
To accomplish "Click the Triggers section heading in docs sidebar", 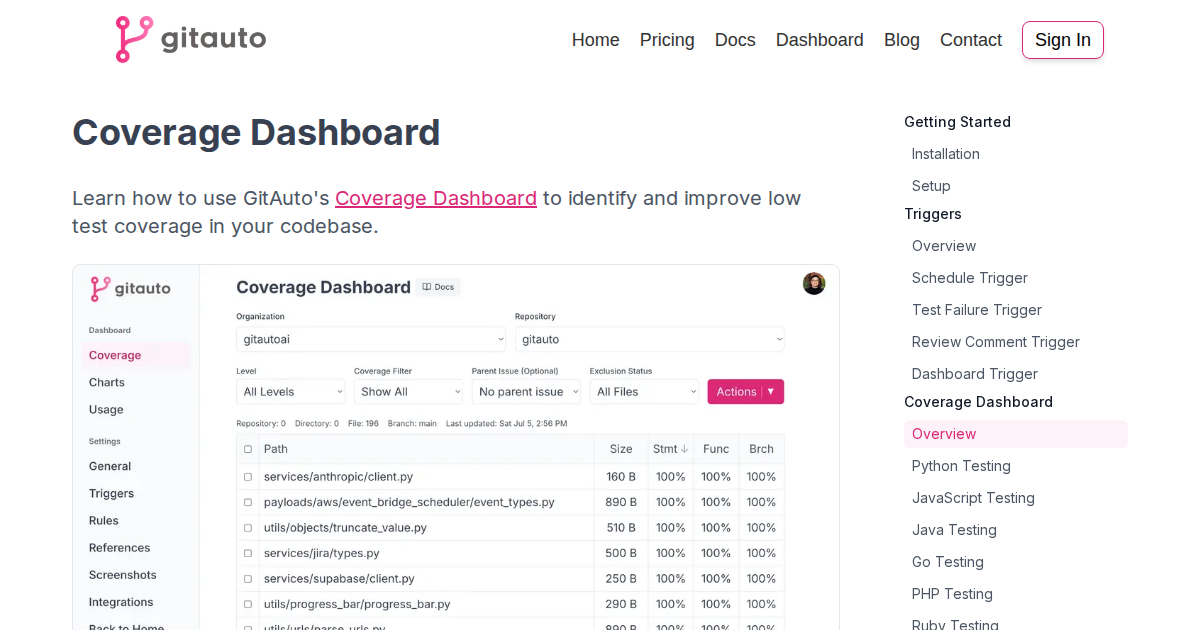I will point(933,214).
